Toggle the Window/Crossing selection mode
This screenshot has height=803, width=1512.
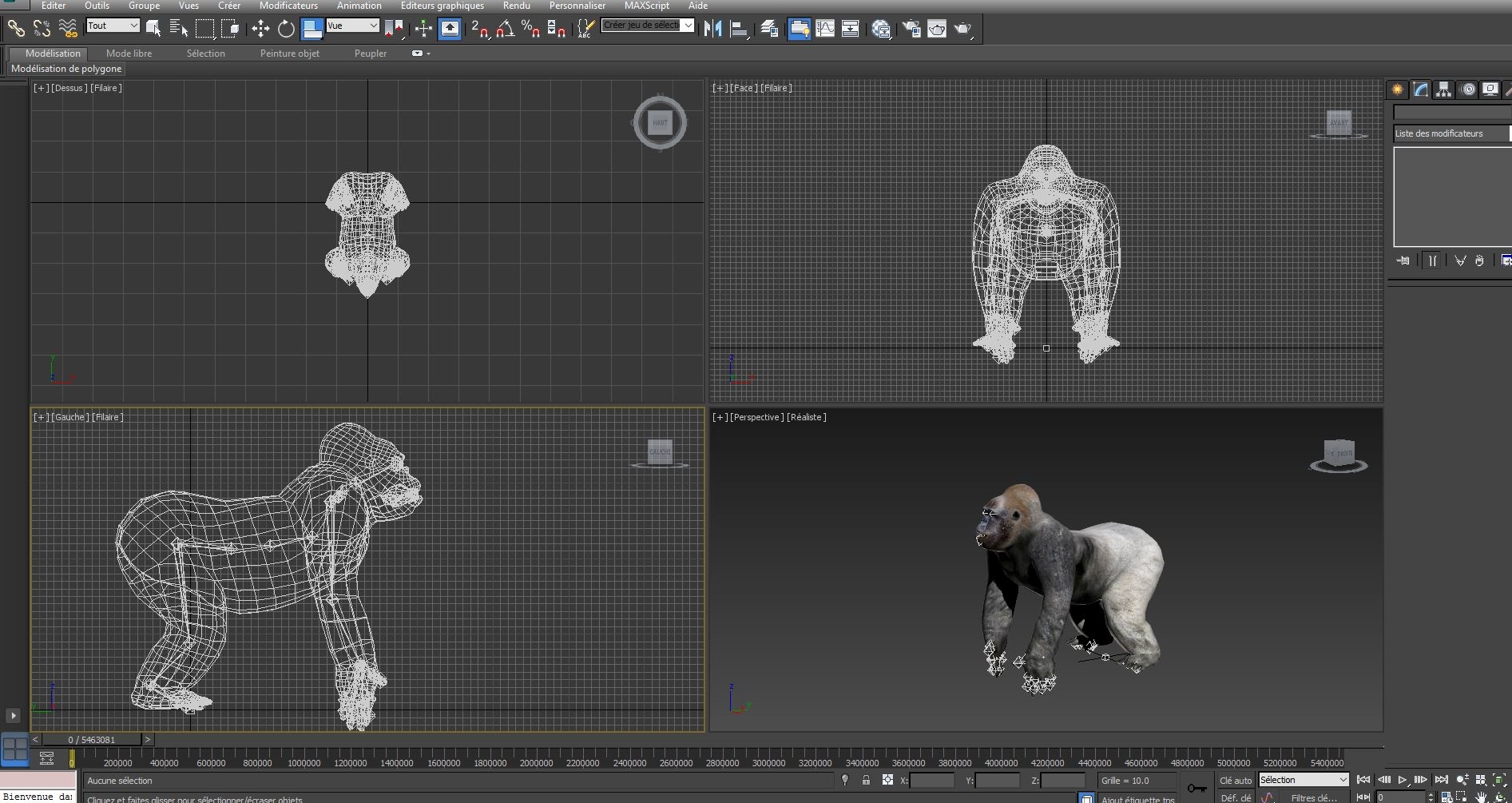point(231,29)
